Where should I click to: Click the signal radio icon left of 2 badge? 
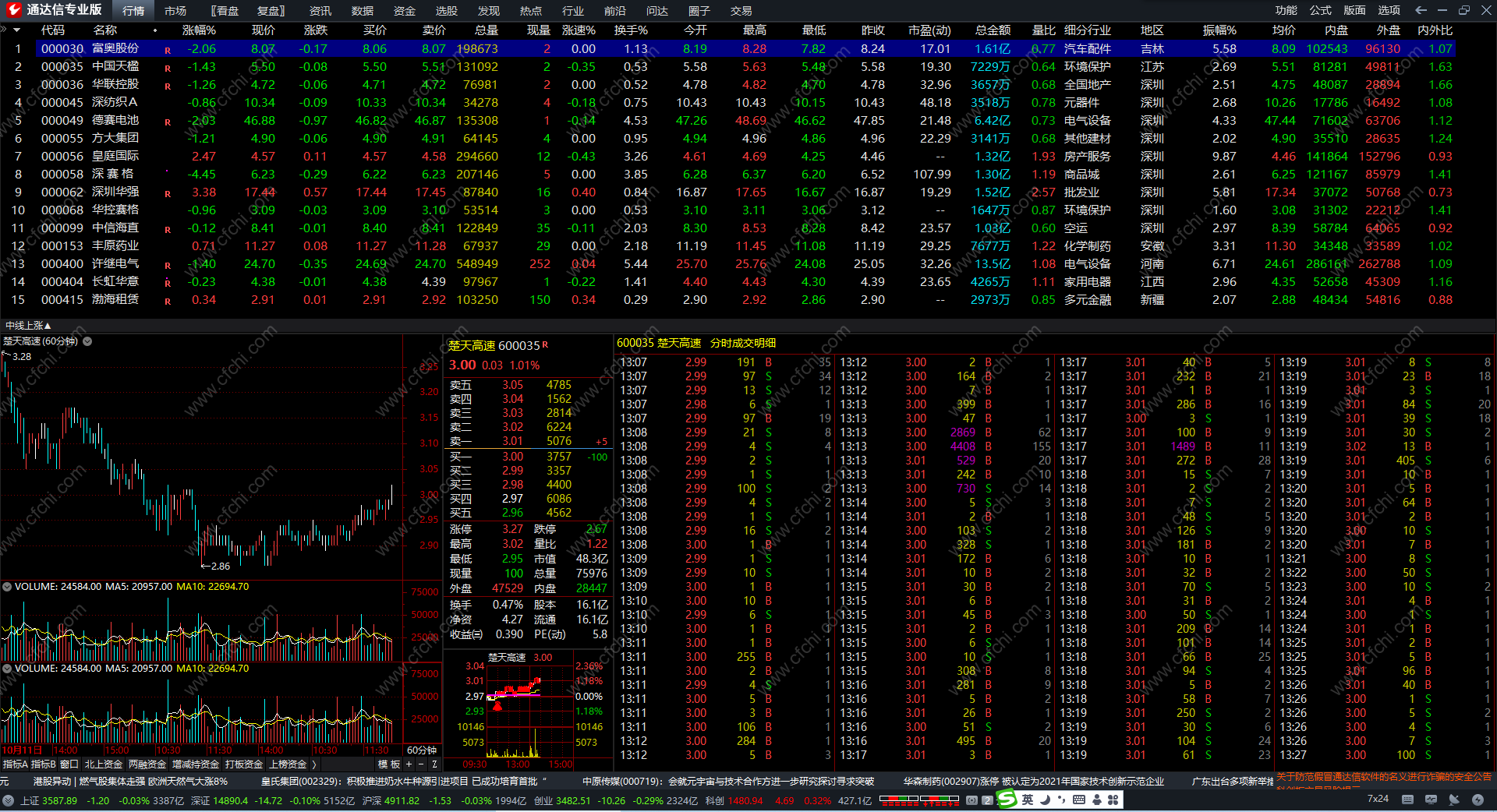click(971, 800)
